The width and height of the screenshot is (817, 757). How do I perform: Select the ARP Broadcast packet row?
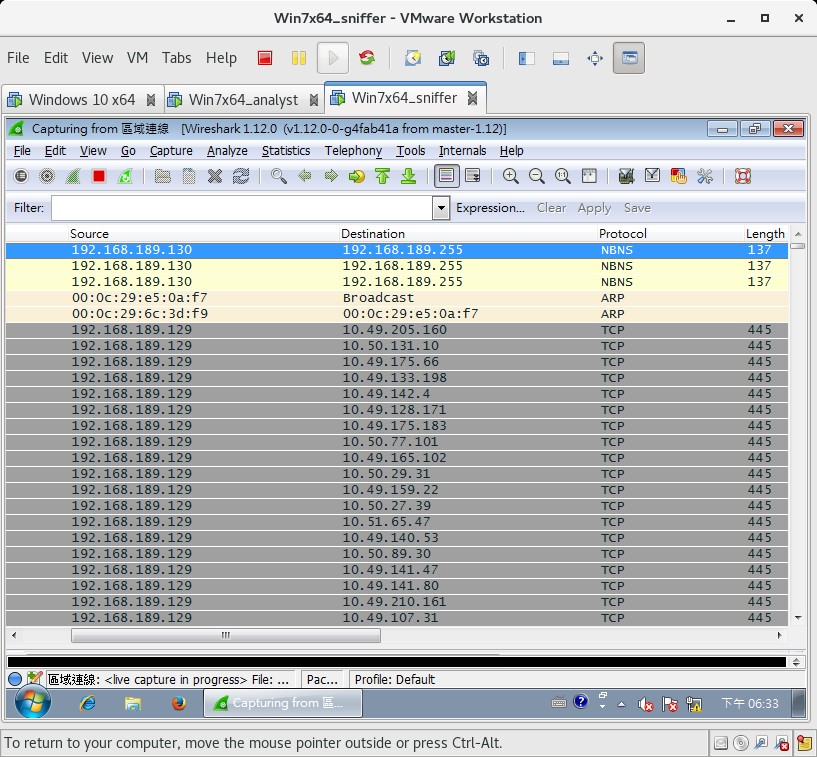coord(397,298)
